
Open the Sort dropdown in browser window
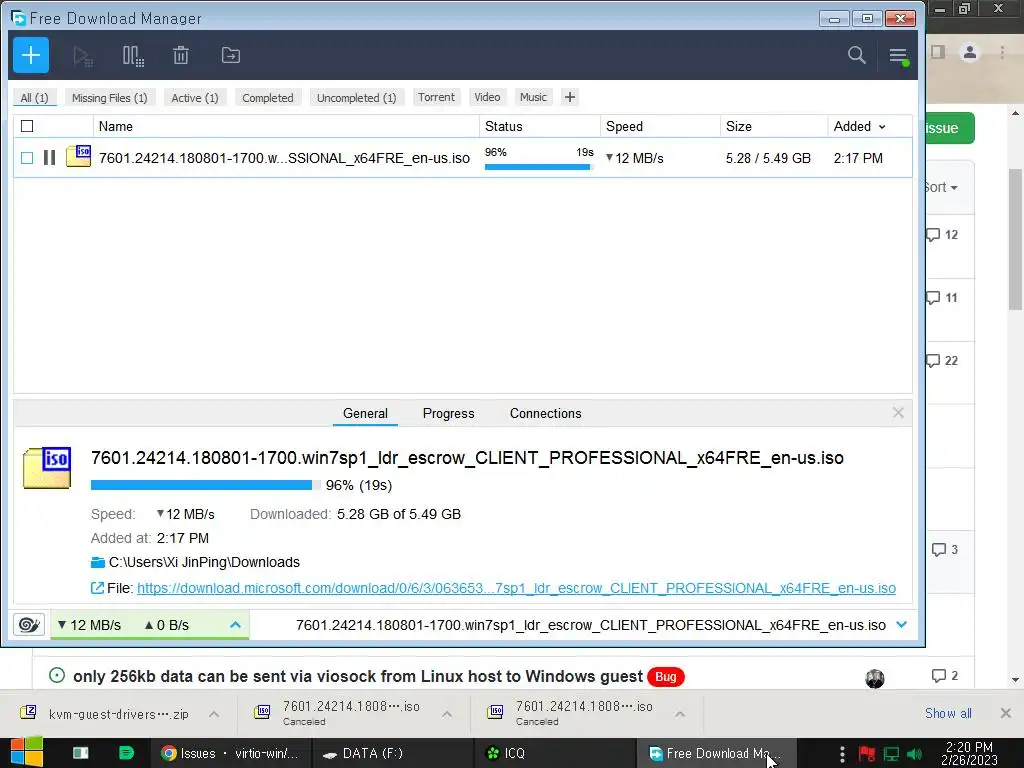(x=941, y=187)
